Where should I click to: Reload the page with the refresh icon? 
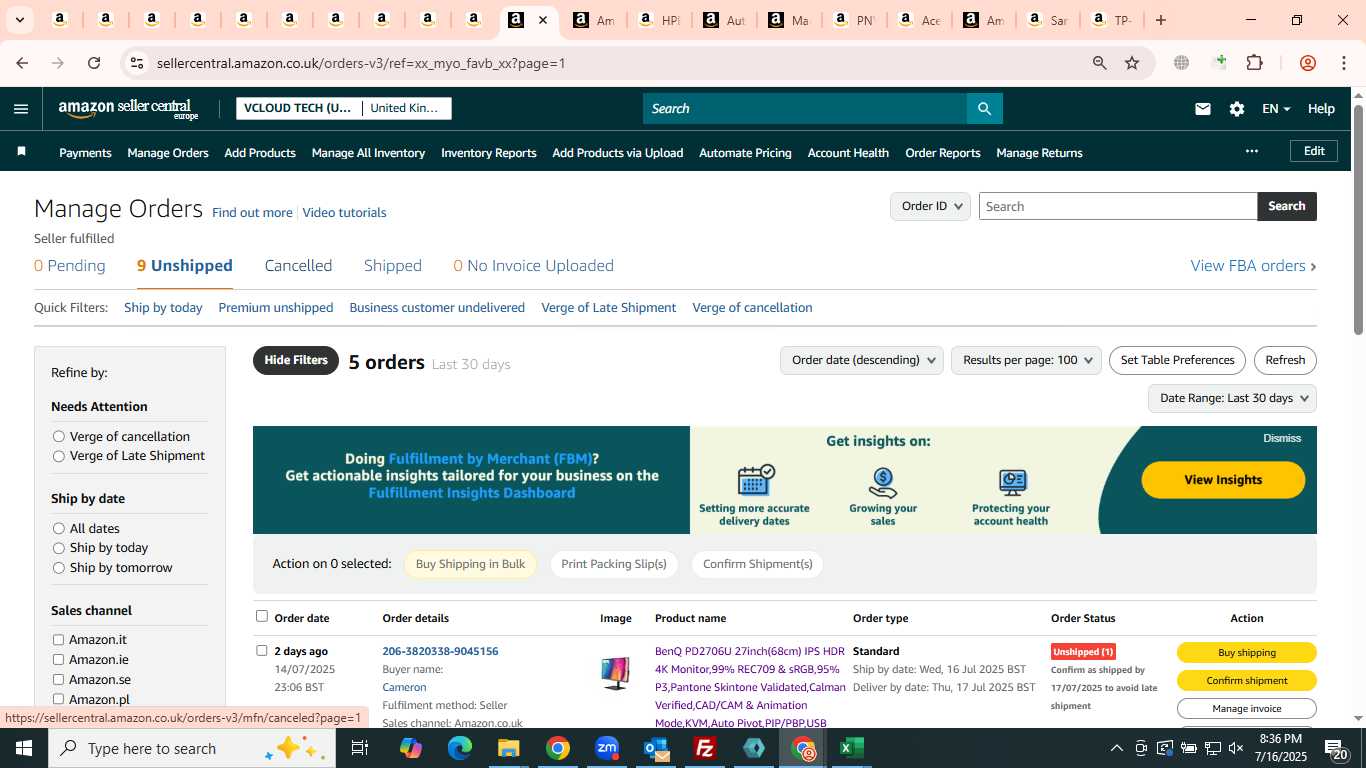[x=94, y=63]
